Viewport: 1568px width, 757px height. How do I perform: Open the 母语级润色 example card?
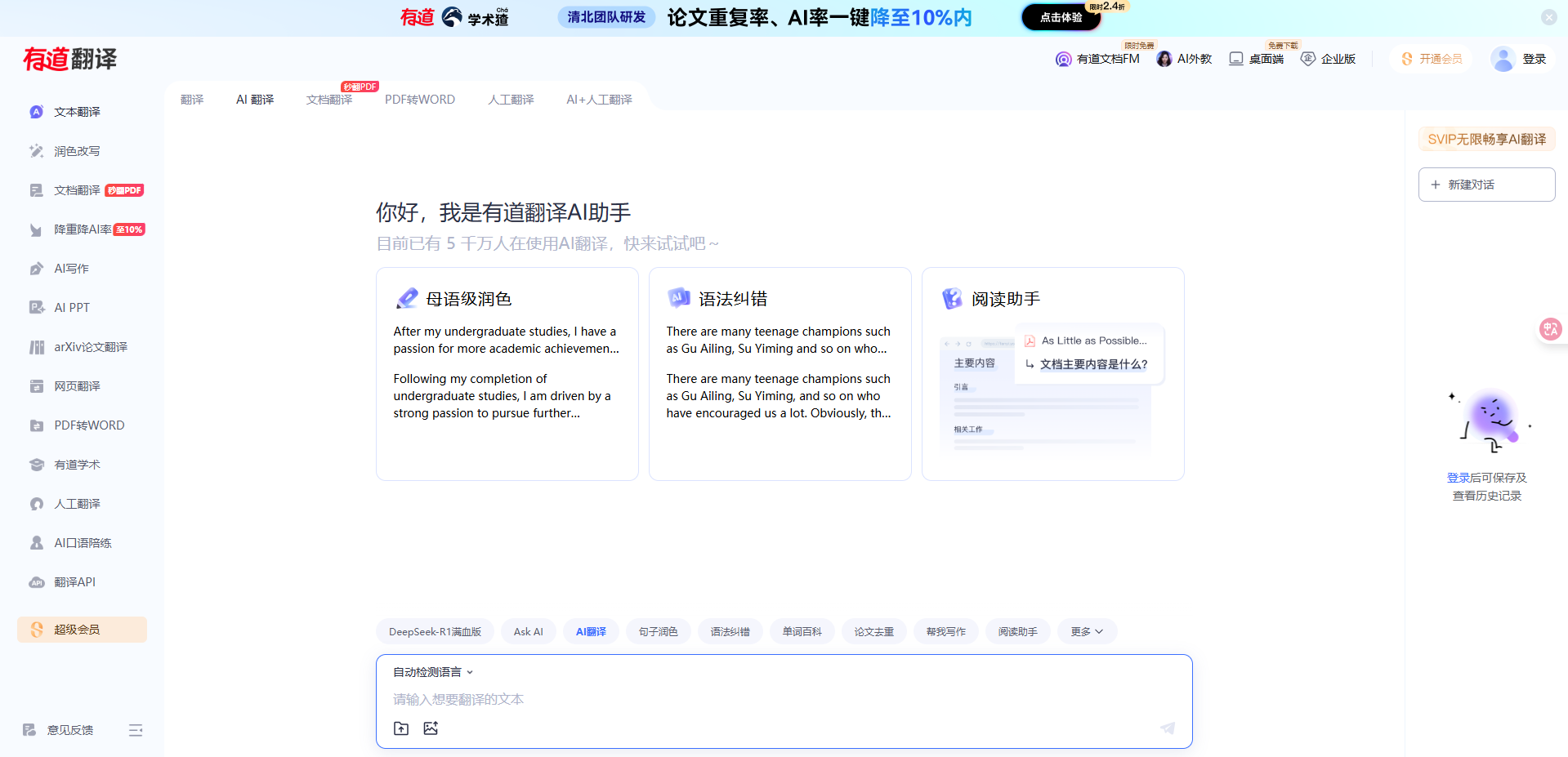point(507,374)
